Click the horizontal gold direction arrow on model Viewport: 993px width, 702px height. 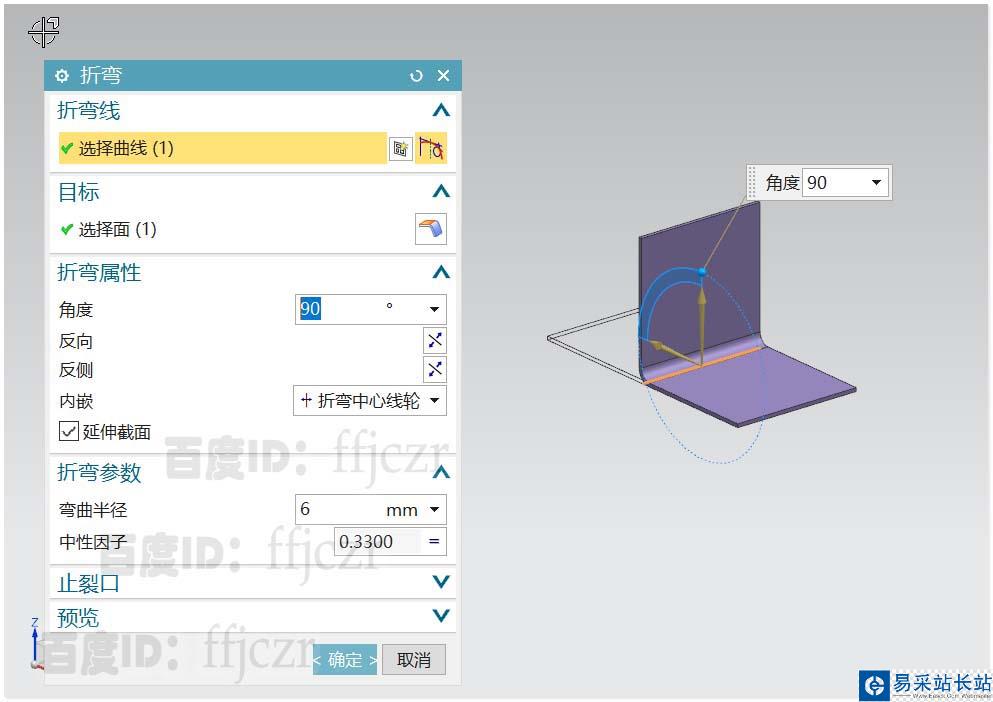point(673,354)
